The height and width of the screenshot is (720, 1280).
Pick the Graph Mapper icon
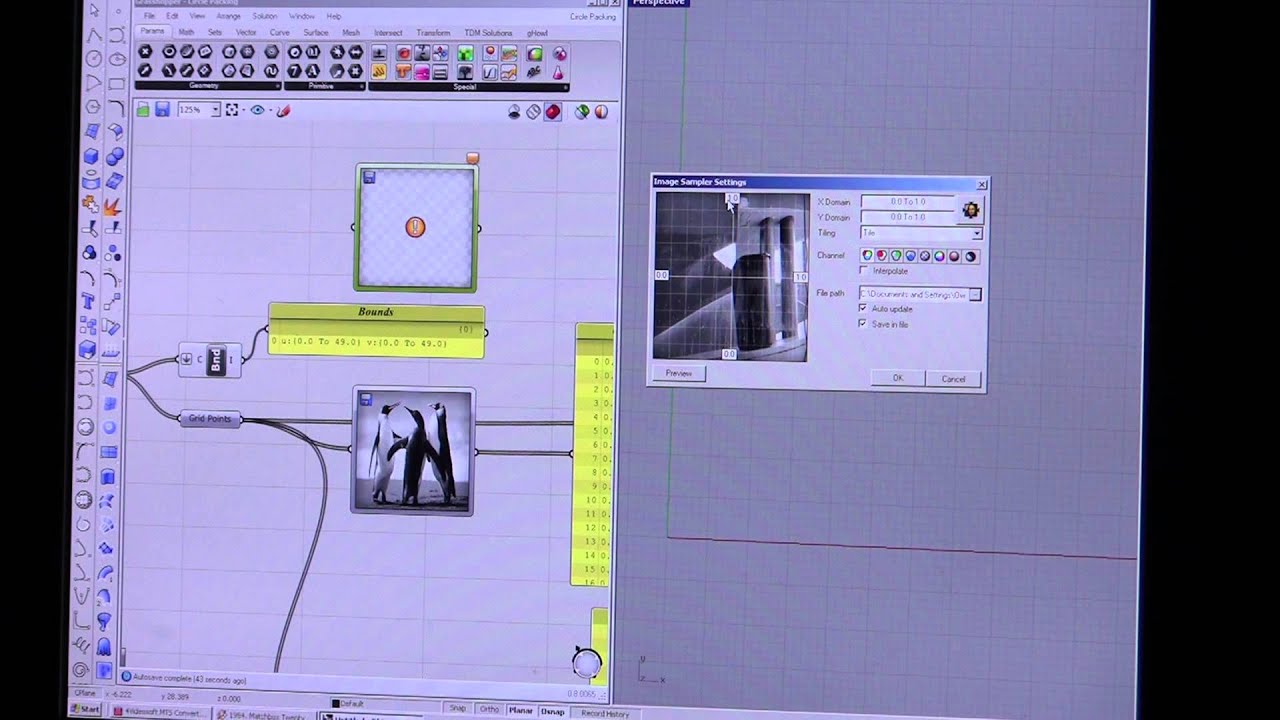click(x=490, y=72)
